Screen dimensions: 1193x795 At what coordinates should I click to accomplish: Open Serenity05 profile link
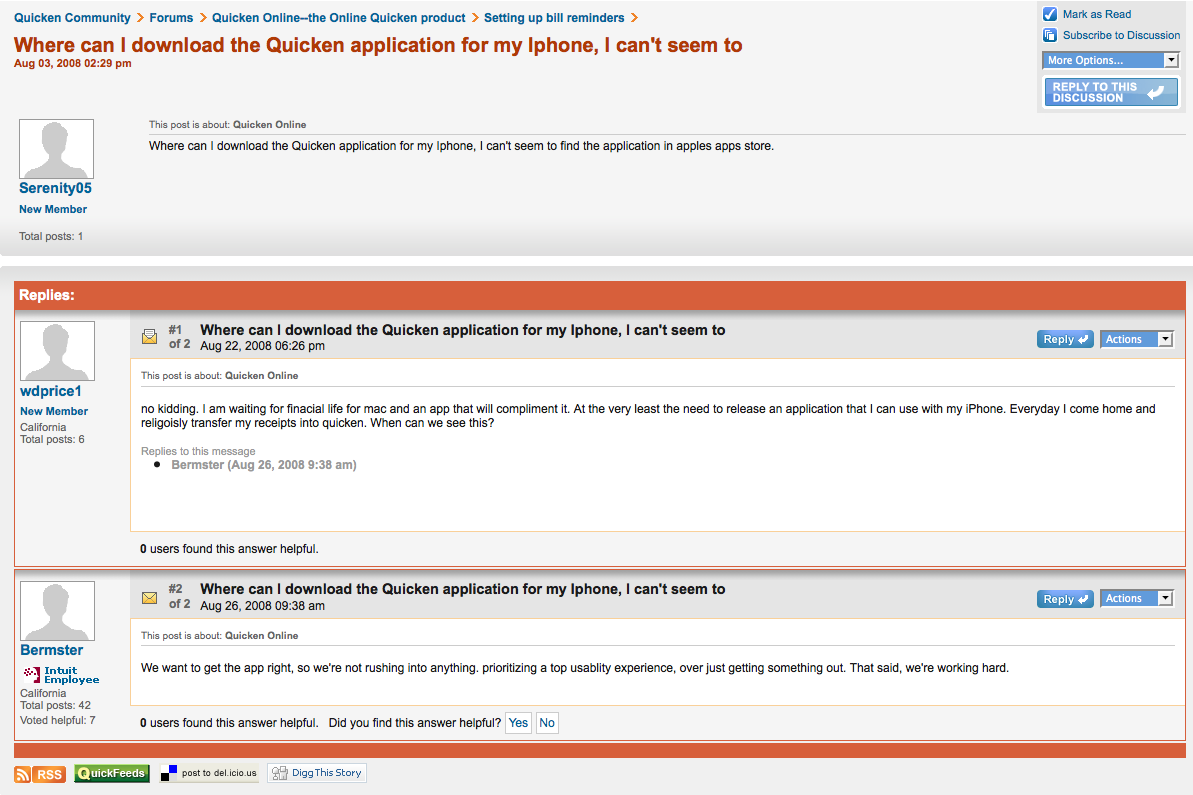[x=56, y=188]
